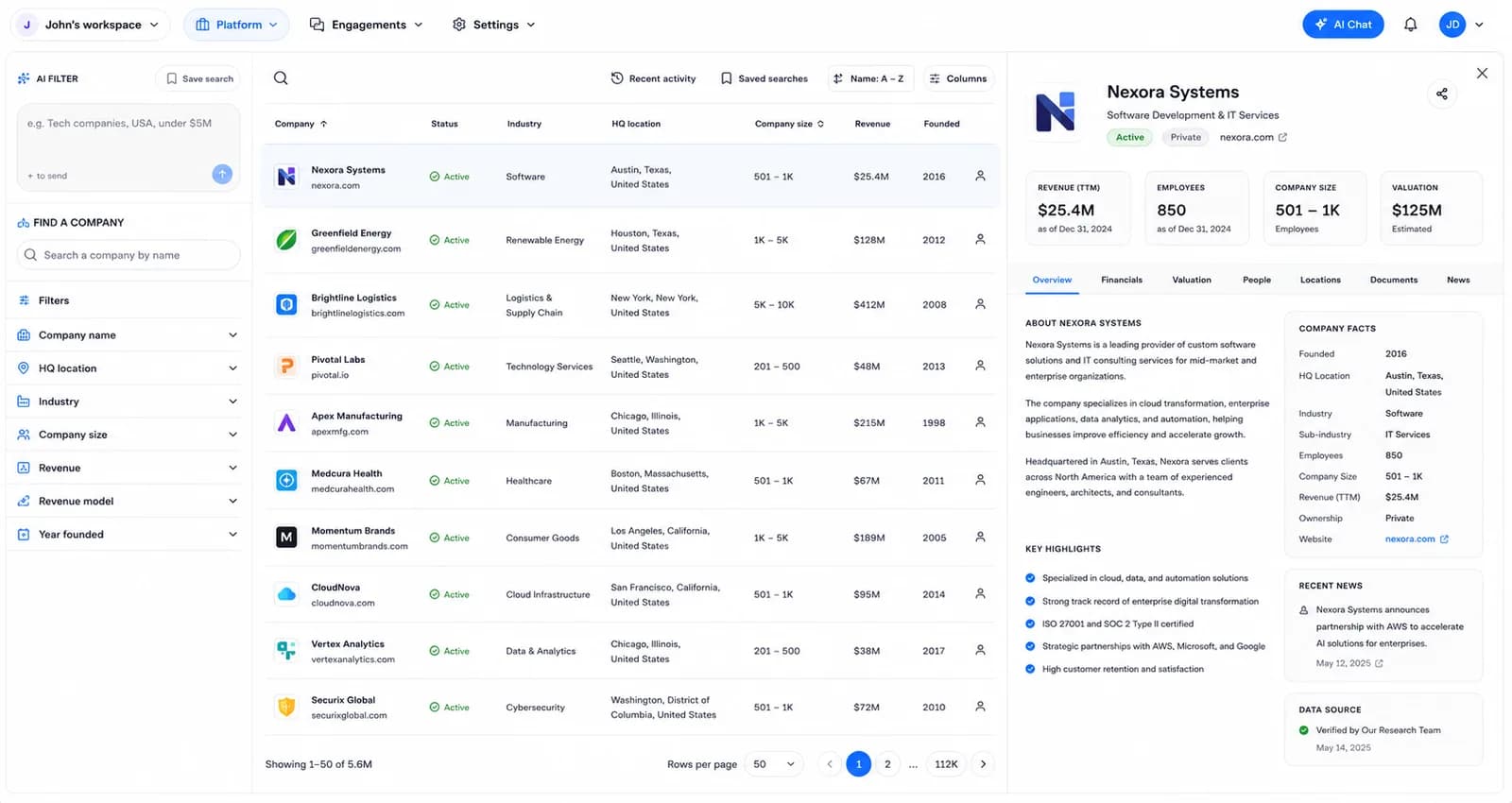Open the people icon in the CloudNova row
Screen dimensions: 1512x803
pos(980,593)
